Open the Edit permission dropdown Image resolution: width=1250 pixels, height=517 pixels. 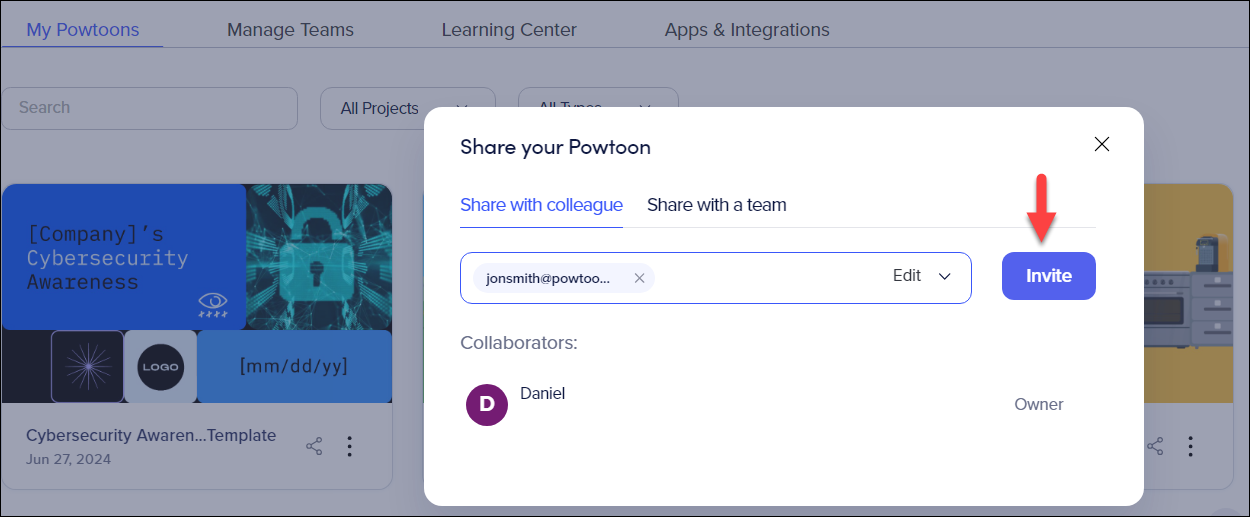pyautogui.click(x=921, y=276)
